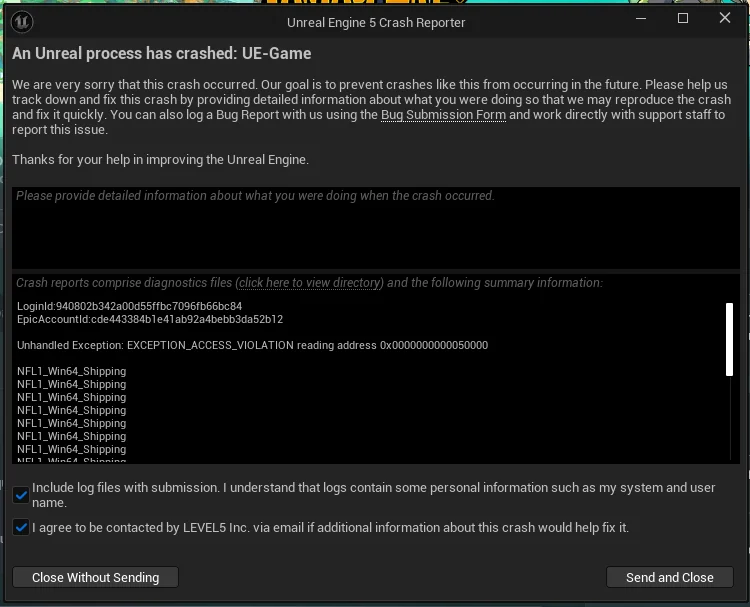750x607 pixels.
Task: Click the 'An Unreal process has crashed' heading
Action: (162, 53)
